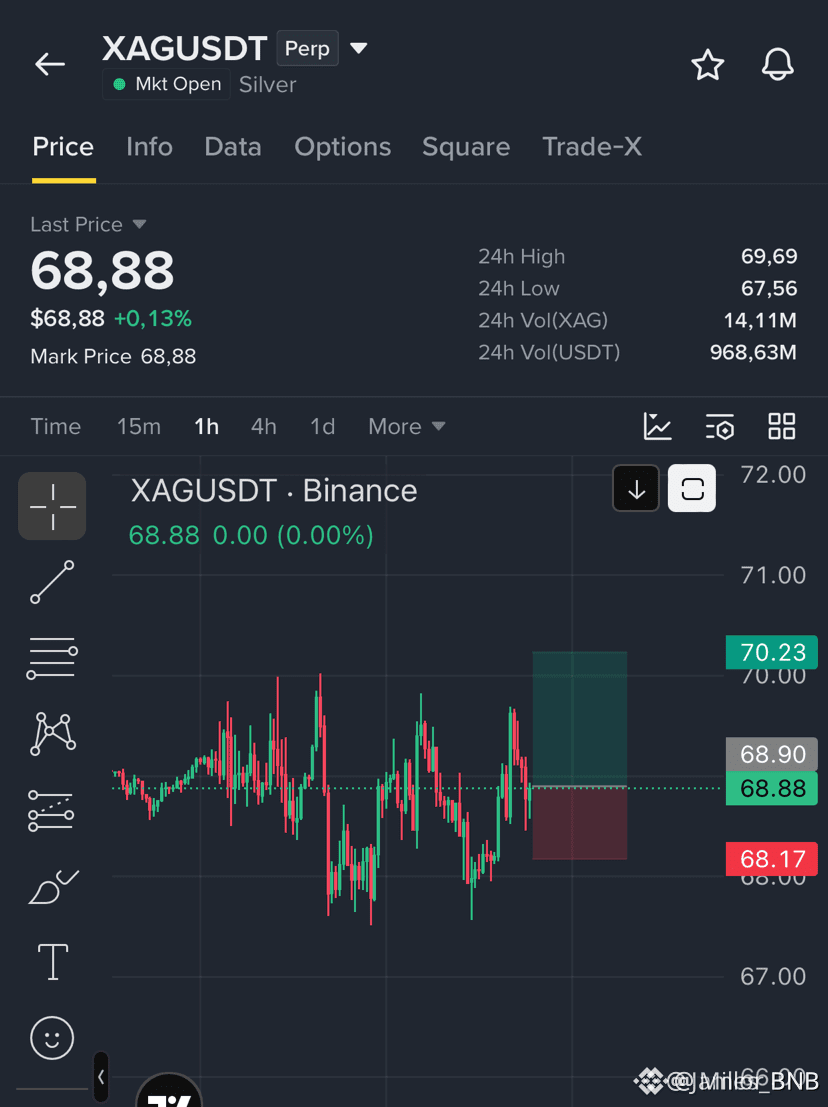Click the 24h Vol(USDT) value 968,63M
828x1107 pixels.
pyautogui.click(x=753, y=352)
